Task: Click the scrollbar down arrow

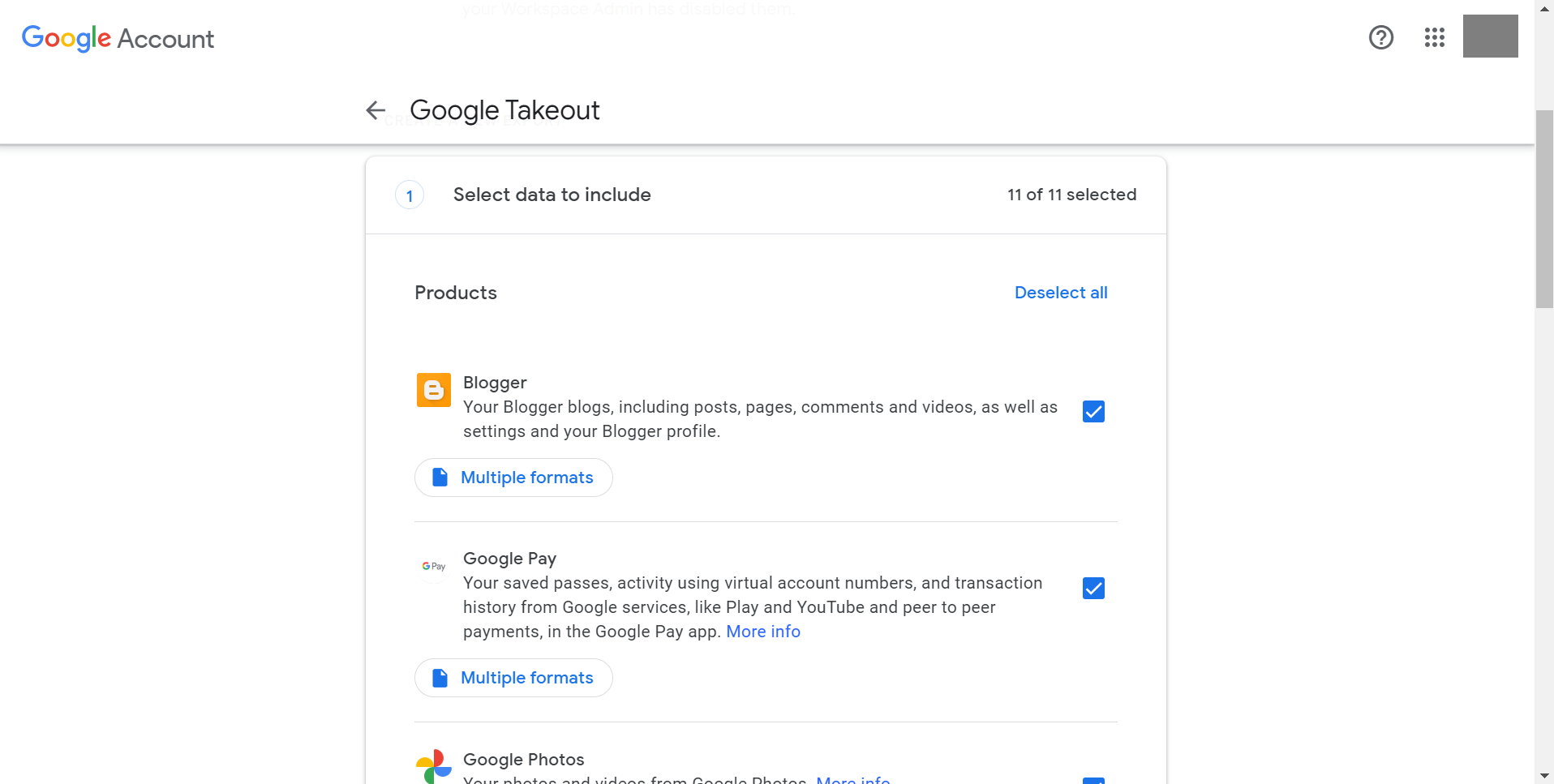Action: tap(1544, 776)
